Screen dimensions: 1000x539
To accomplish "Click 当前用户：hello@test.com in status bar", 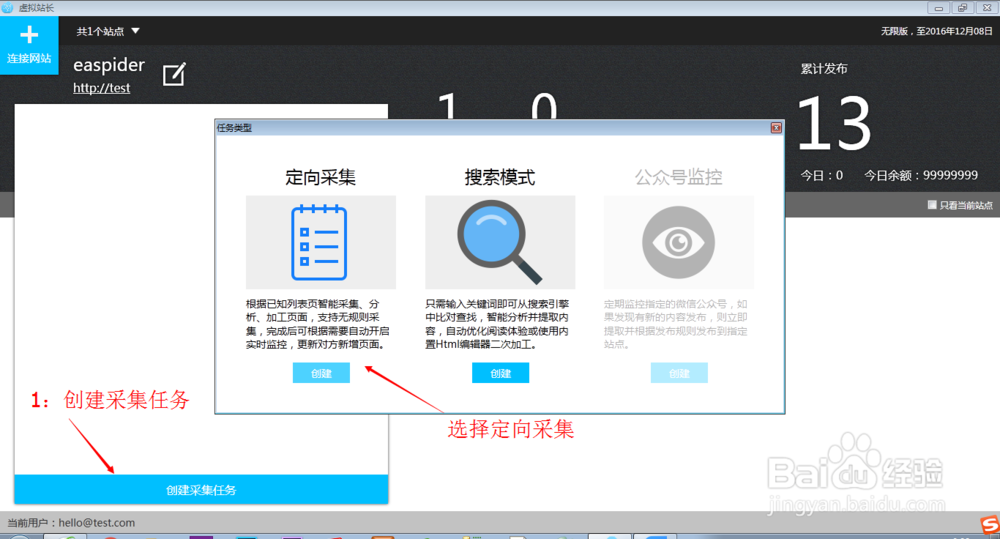I will (x=71, y=523).
